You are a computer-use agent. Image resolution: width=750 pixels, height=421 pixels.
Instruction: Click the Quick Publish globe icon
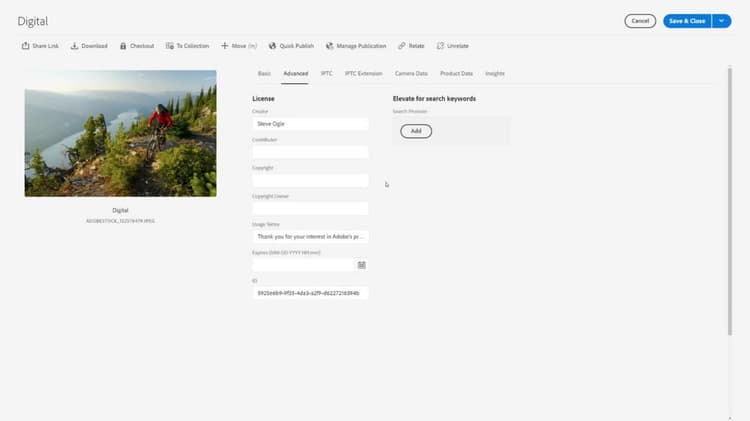pyautogui.click(x=272, y=46)
